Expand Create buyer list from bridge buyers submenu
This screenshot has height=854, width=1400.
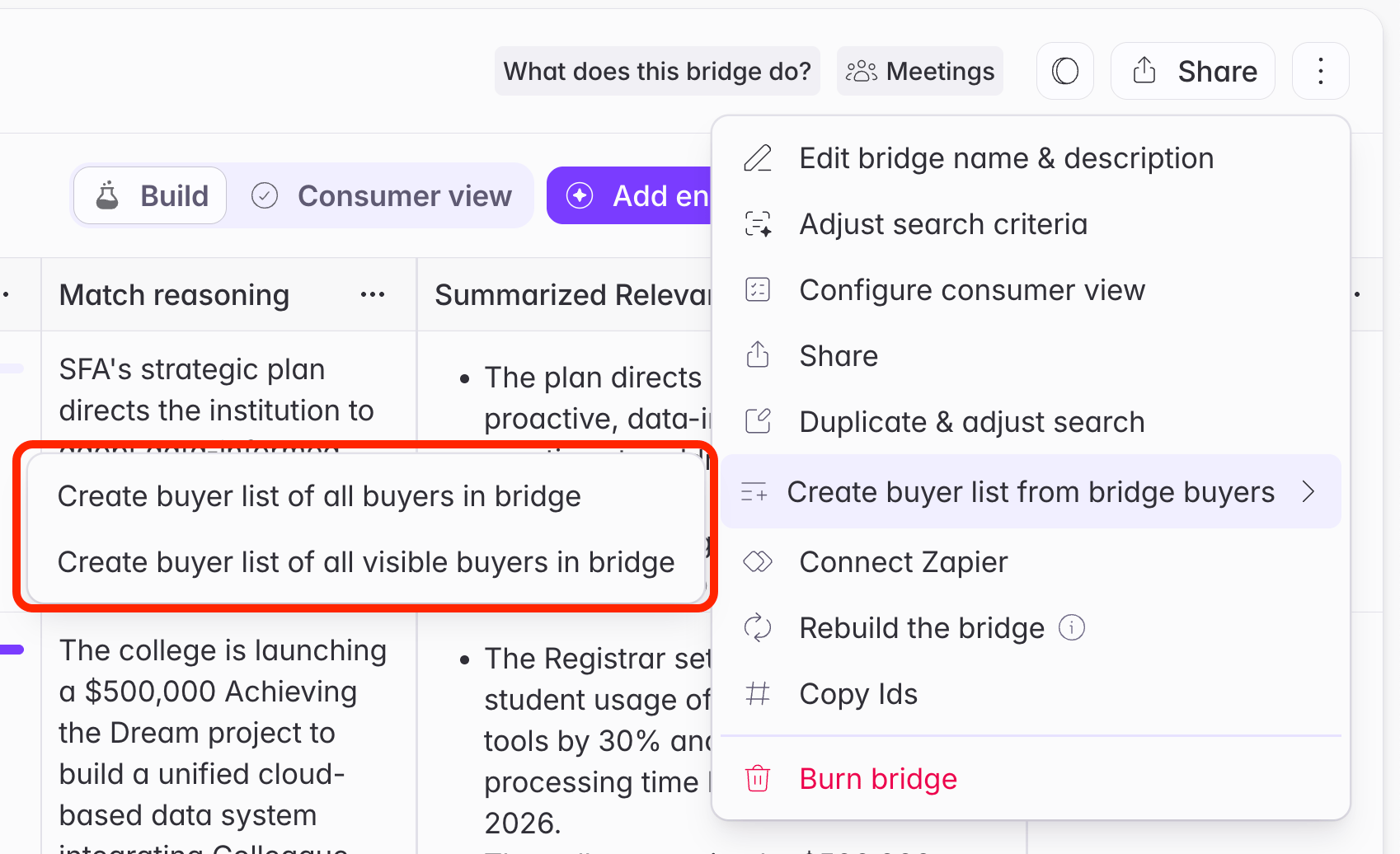pos(1032,492)
